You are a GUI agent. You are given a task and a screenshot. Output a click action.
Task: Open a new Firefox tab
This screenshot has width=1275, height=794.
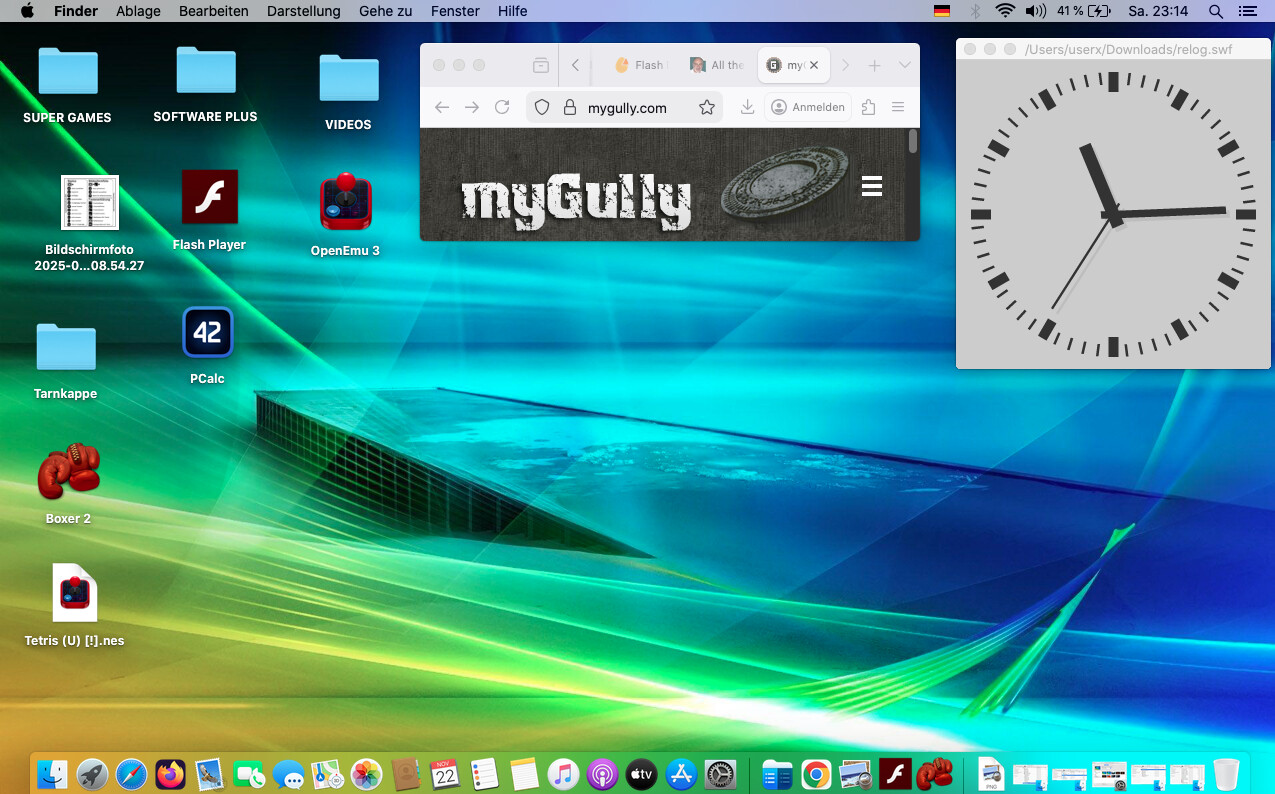coord(874,65)
